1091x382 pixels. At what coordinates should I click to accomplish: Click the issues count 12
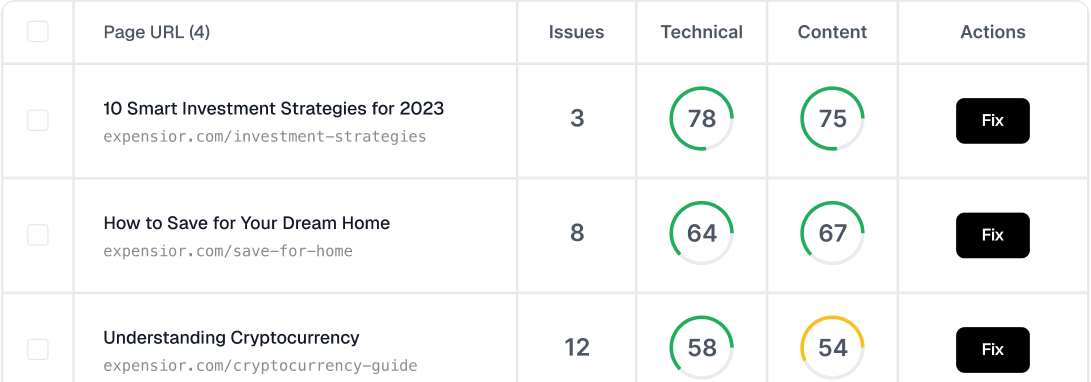(577, 347)
